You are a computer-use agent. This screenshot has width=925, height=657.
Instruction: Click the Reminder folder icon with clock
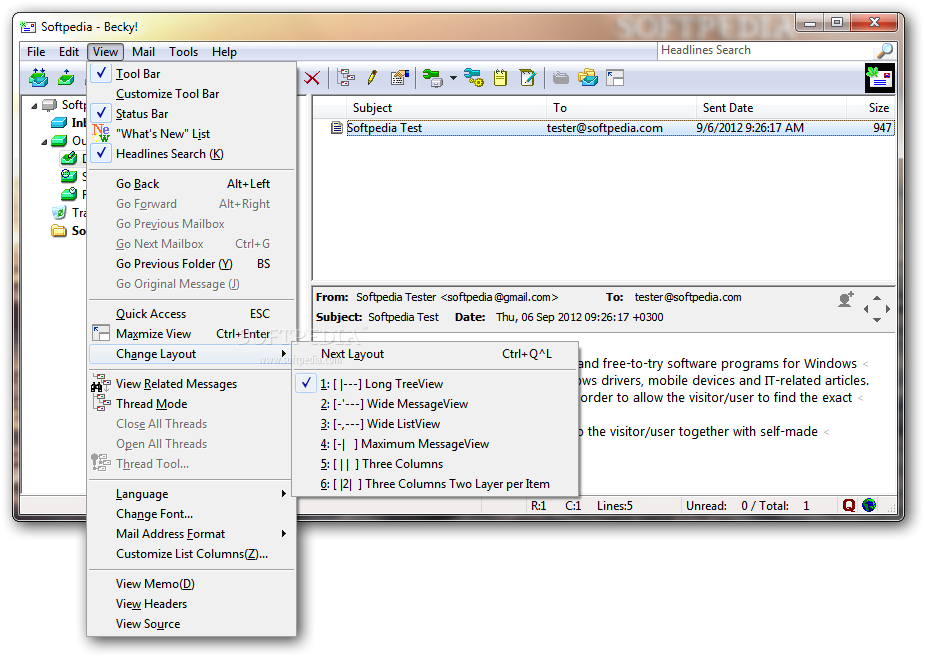[69, 193]
